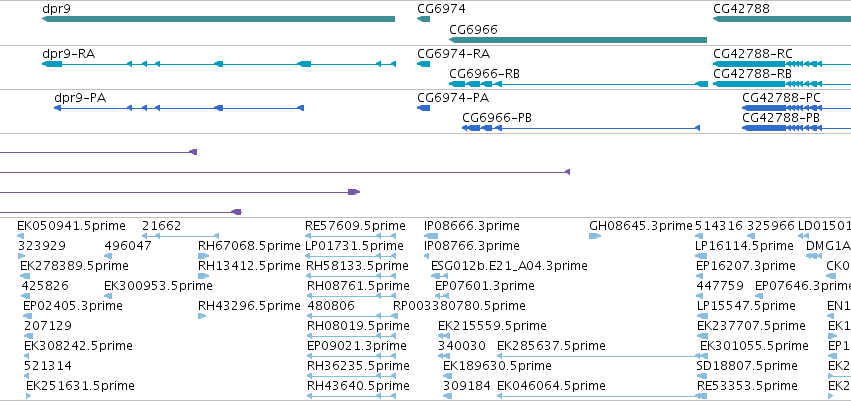Select the IP08666.3prime EST label
Image resolution: width=851 pixels, height=401 pixels.
point(472,226)
